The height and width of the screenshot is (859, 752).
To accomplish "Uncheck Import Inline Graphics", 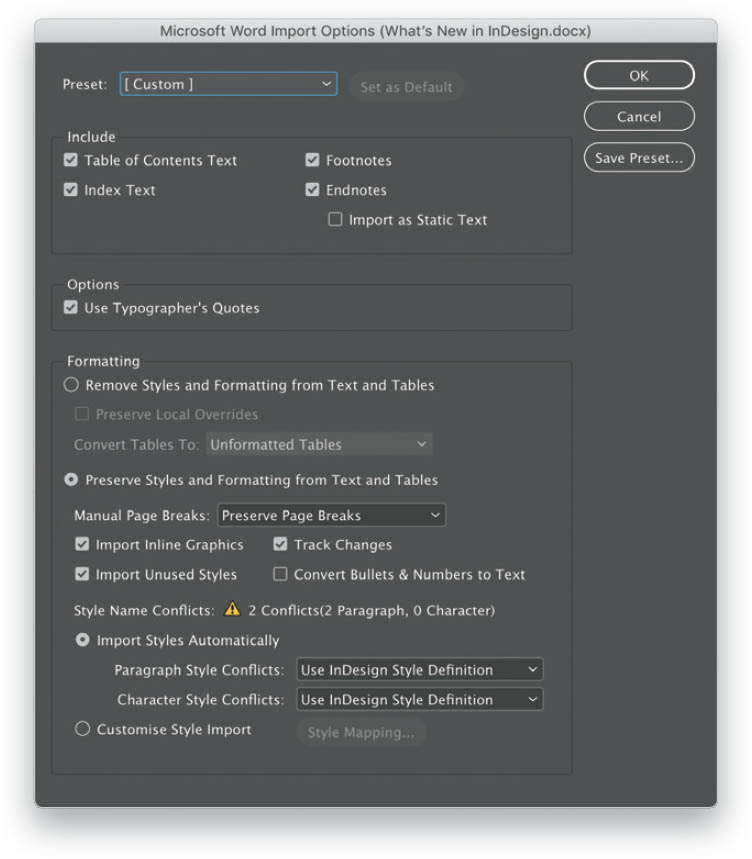I will coord(82,544).
